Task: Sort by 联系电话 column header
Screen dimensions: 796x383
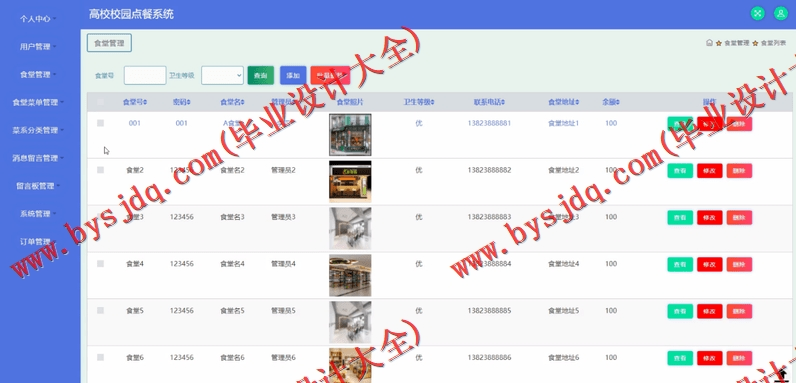Action: [489, 102]
